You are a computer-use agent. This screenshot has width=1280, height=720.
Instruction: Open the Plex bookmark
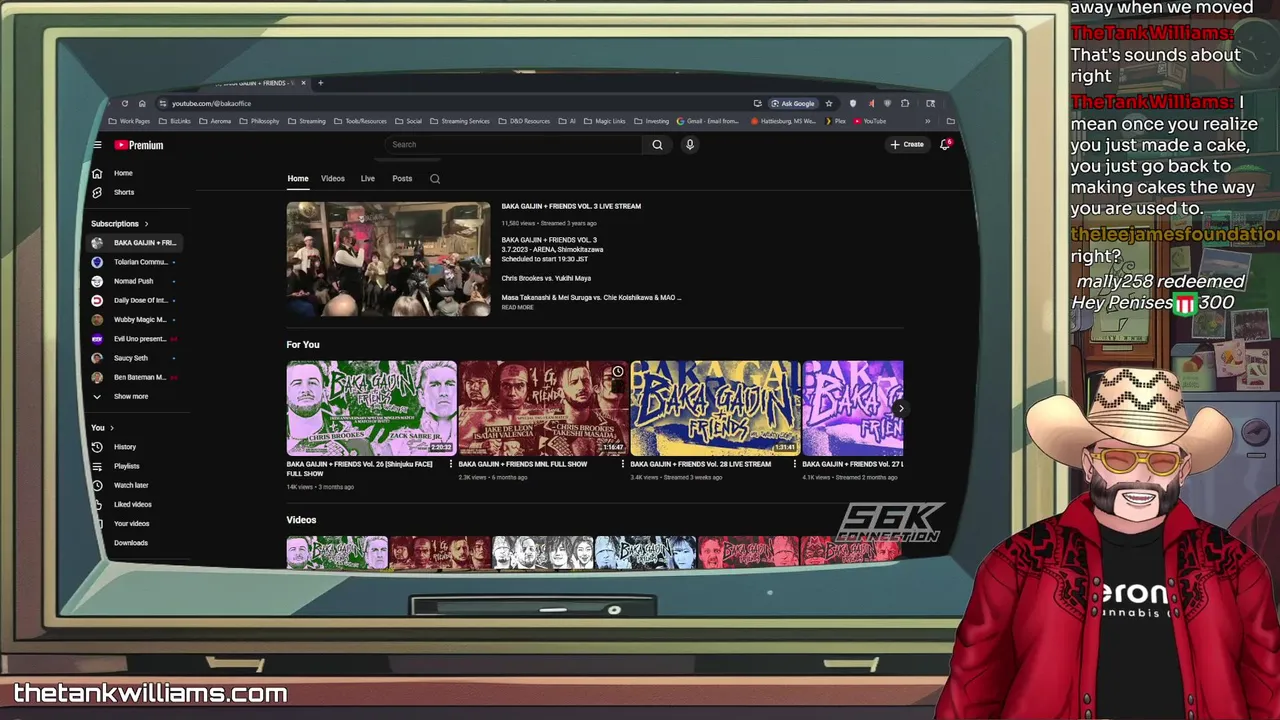tap(835, 121)
